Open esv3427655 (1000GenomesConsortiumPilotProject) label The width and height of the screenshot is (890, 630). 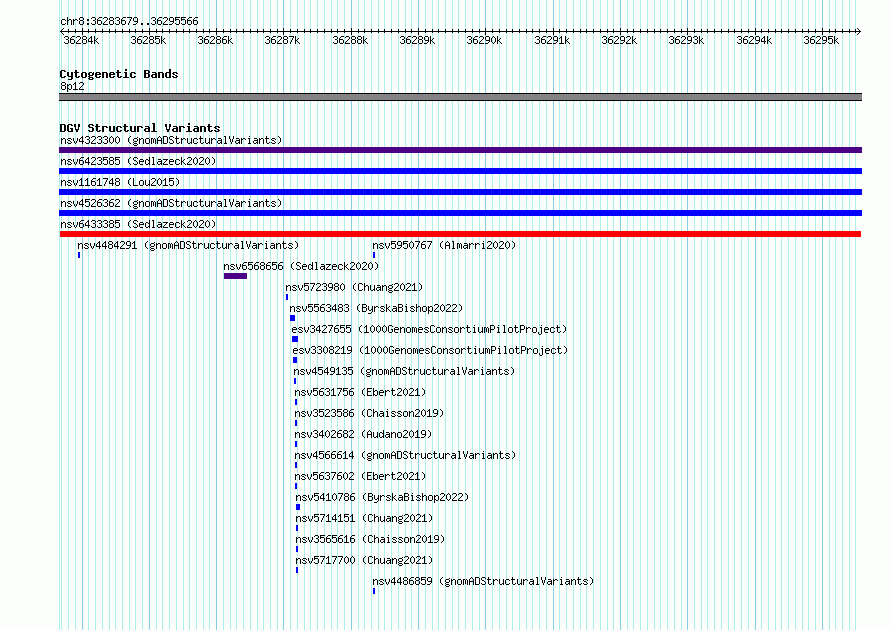click(429, 329)
